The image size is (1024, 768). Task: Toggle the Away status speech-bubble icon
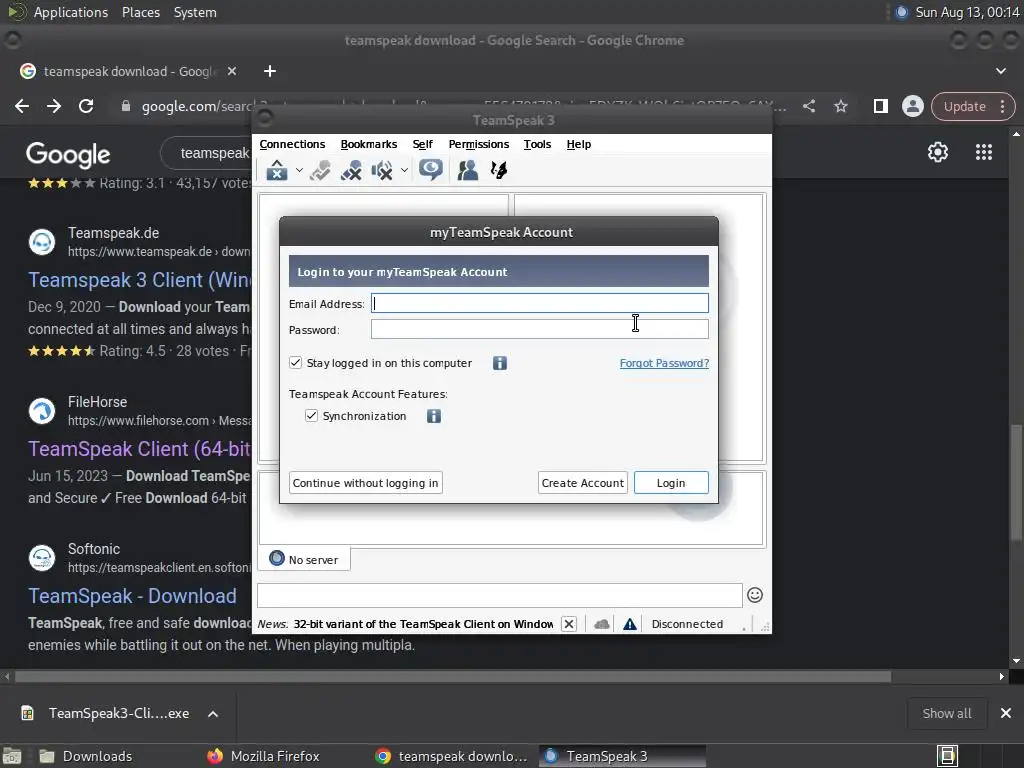click(x=431, y=170)
